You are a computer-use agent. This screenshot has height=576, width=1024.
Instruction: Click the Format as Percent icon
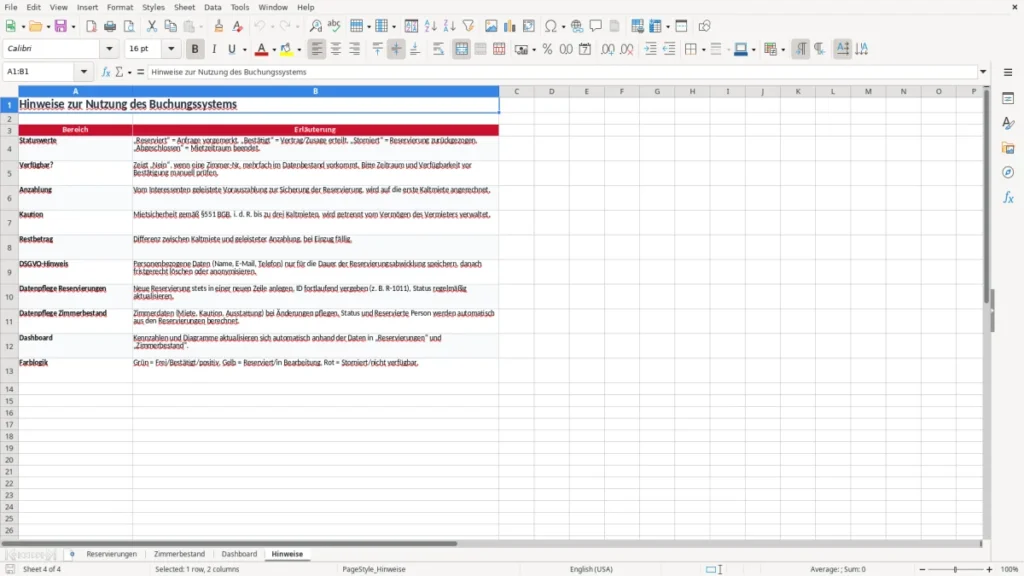coord(547,49)
